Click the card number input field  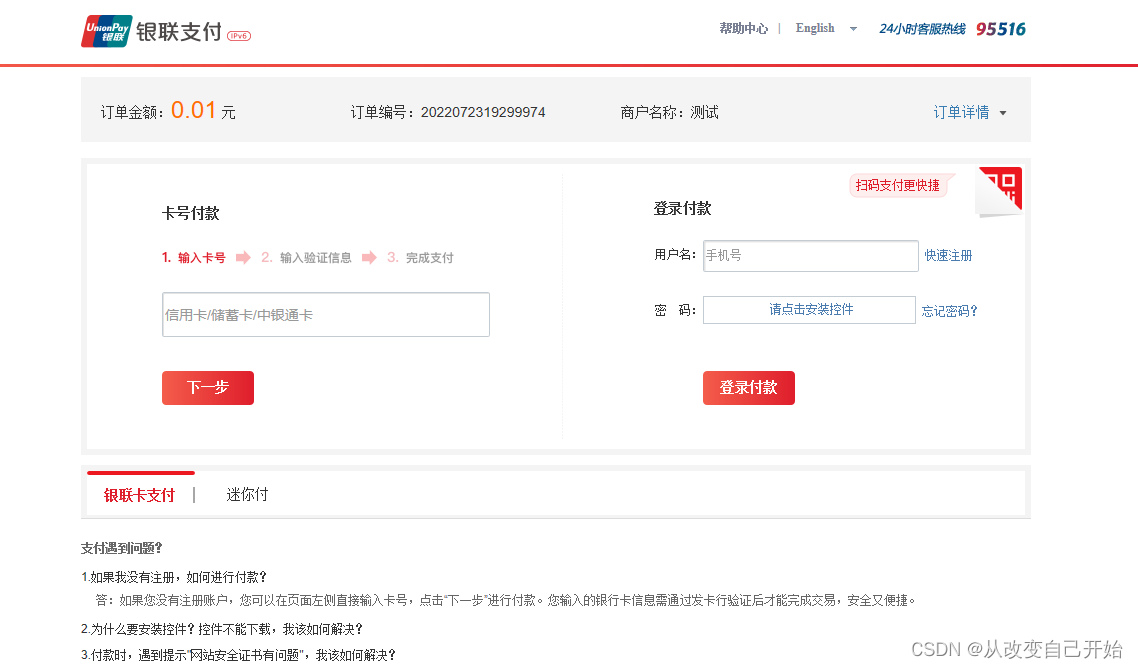click(325, 314)
